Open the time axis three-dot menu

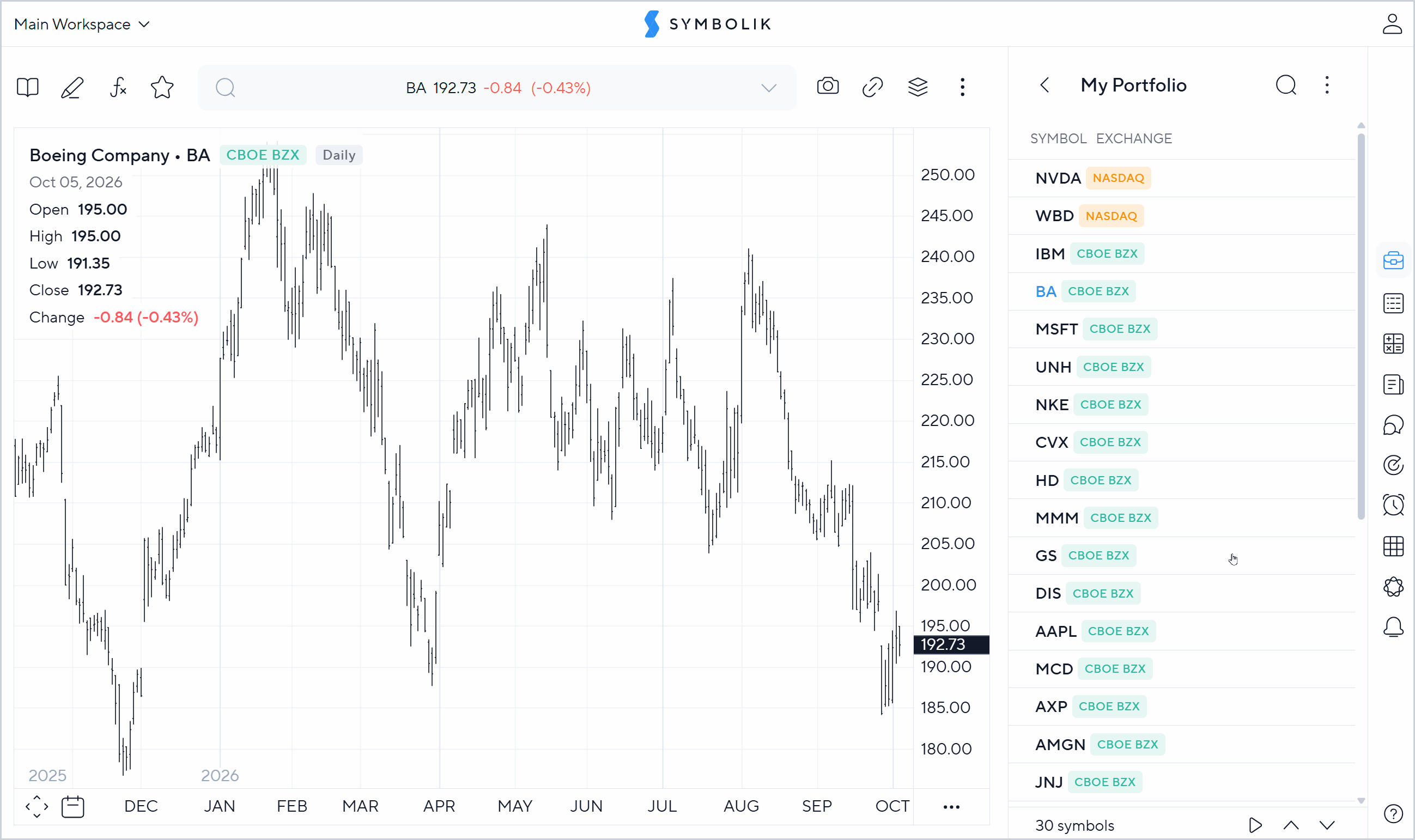(951, 807)
